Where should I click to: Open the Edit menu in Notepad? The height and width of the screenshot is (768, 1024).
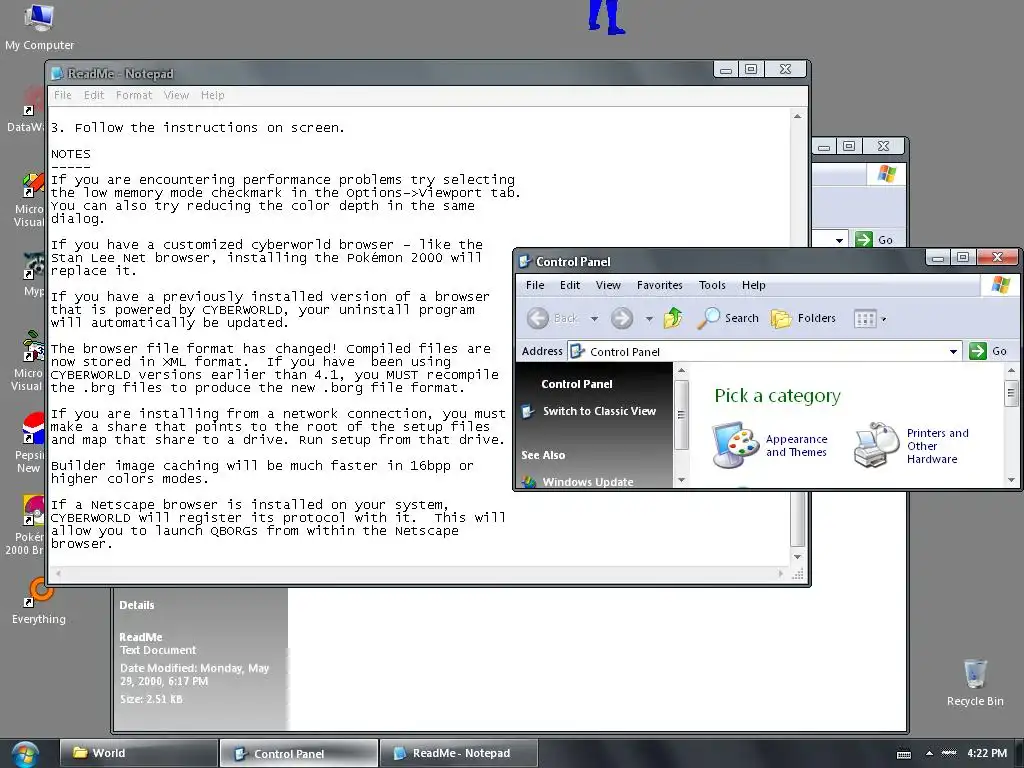[93, 95]
